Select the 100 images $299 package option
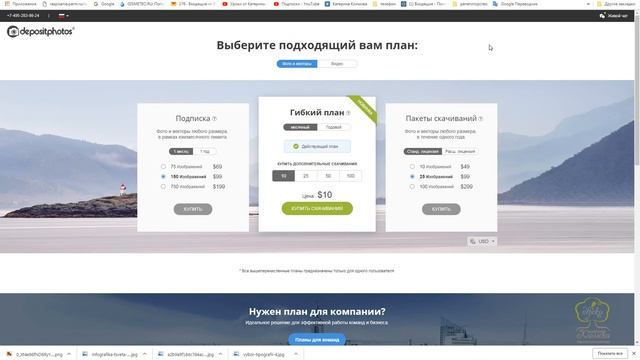This screenshot has height=360, width=640. (x=412, y=187)
